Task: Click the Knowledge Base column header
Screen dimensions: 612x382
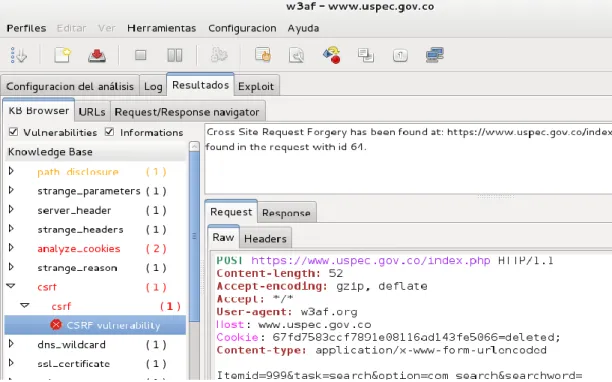Action: (96, 152)
